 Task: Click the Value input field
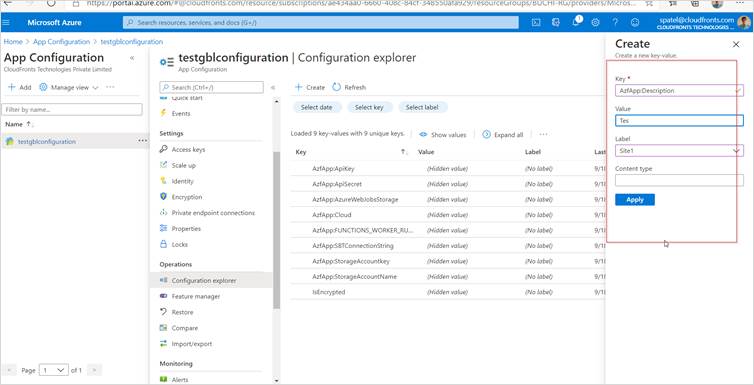pos(679,121)
